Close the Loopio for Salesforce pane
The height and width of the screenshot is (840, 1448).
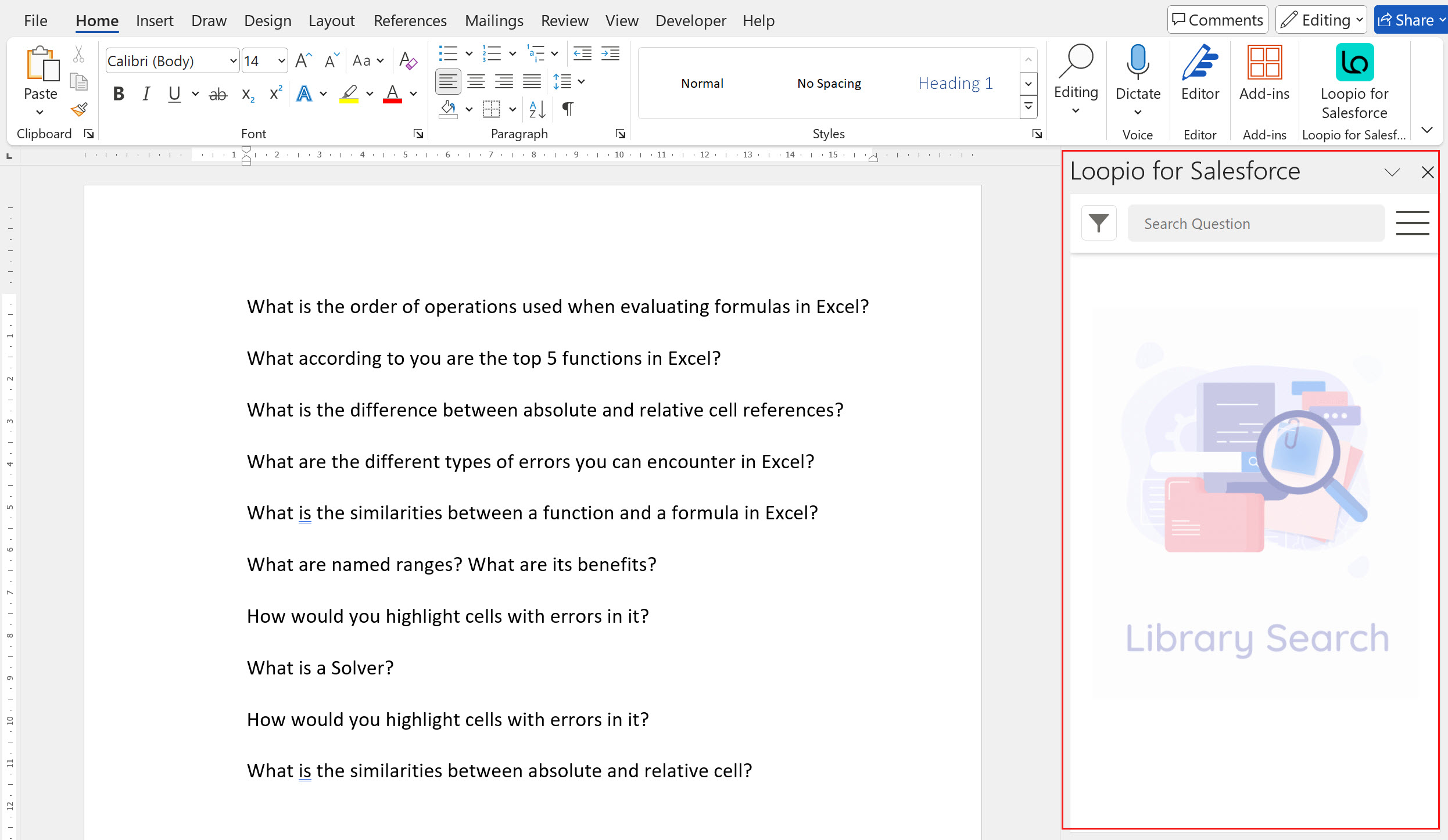tap(1428, 172)
